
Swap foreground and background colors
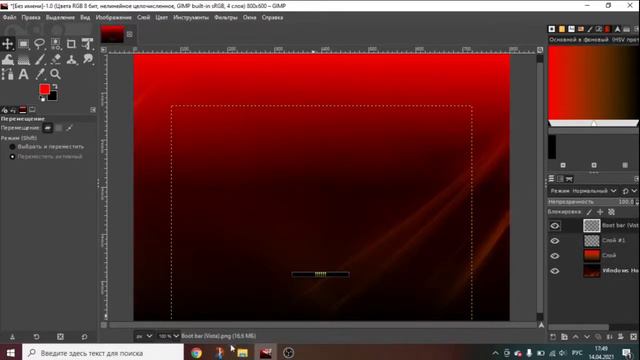tap(55, 87)
